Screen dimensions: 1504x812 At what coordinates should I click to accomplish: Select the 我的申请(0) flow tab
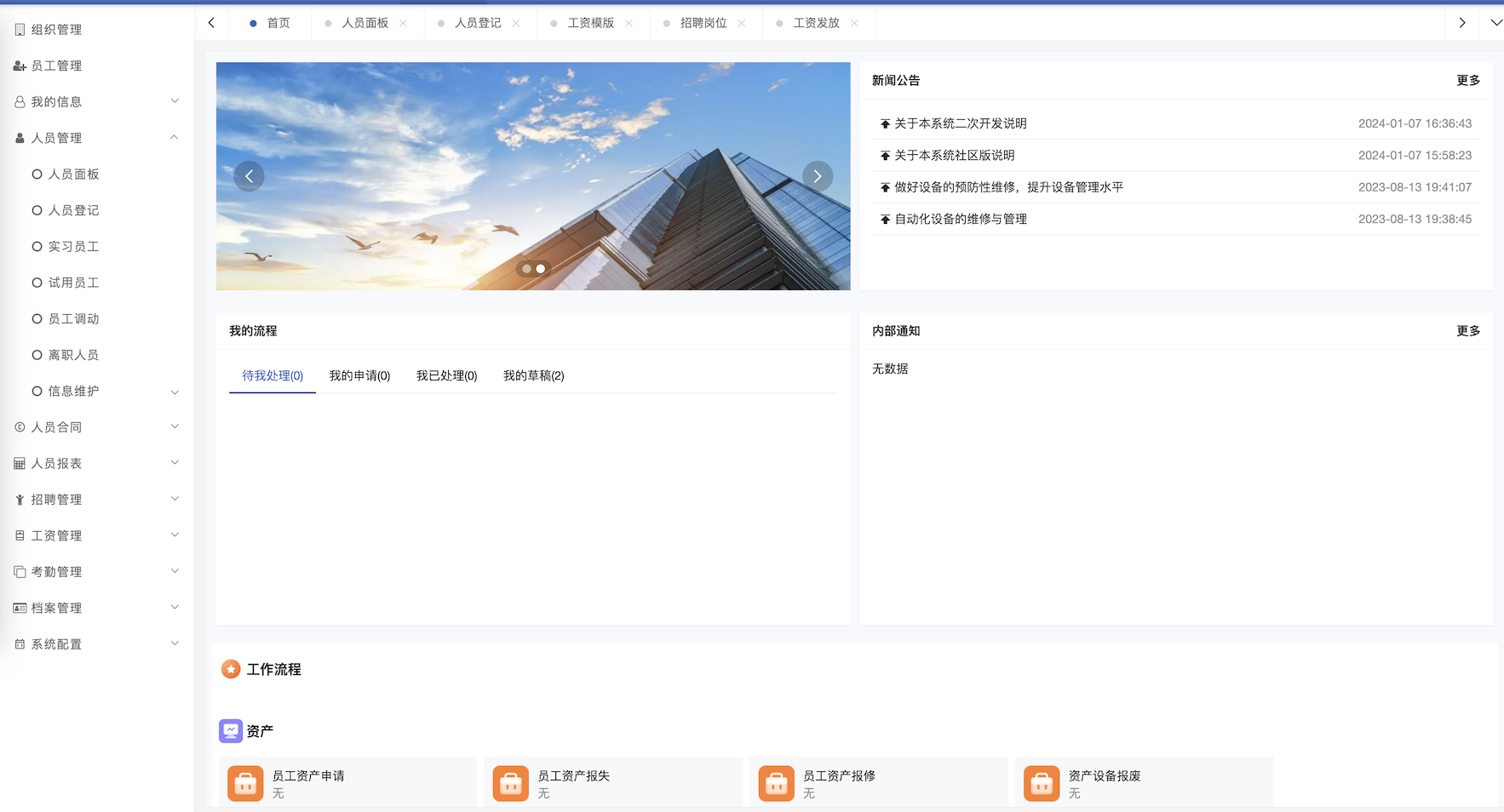(x=359, y=375)
